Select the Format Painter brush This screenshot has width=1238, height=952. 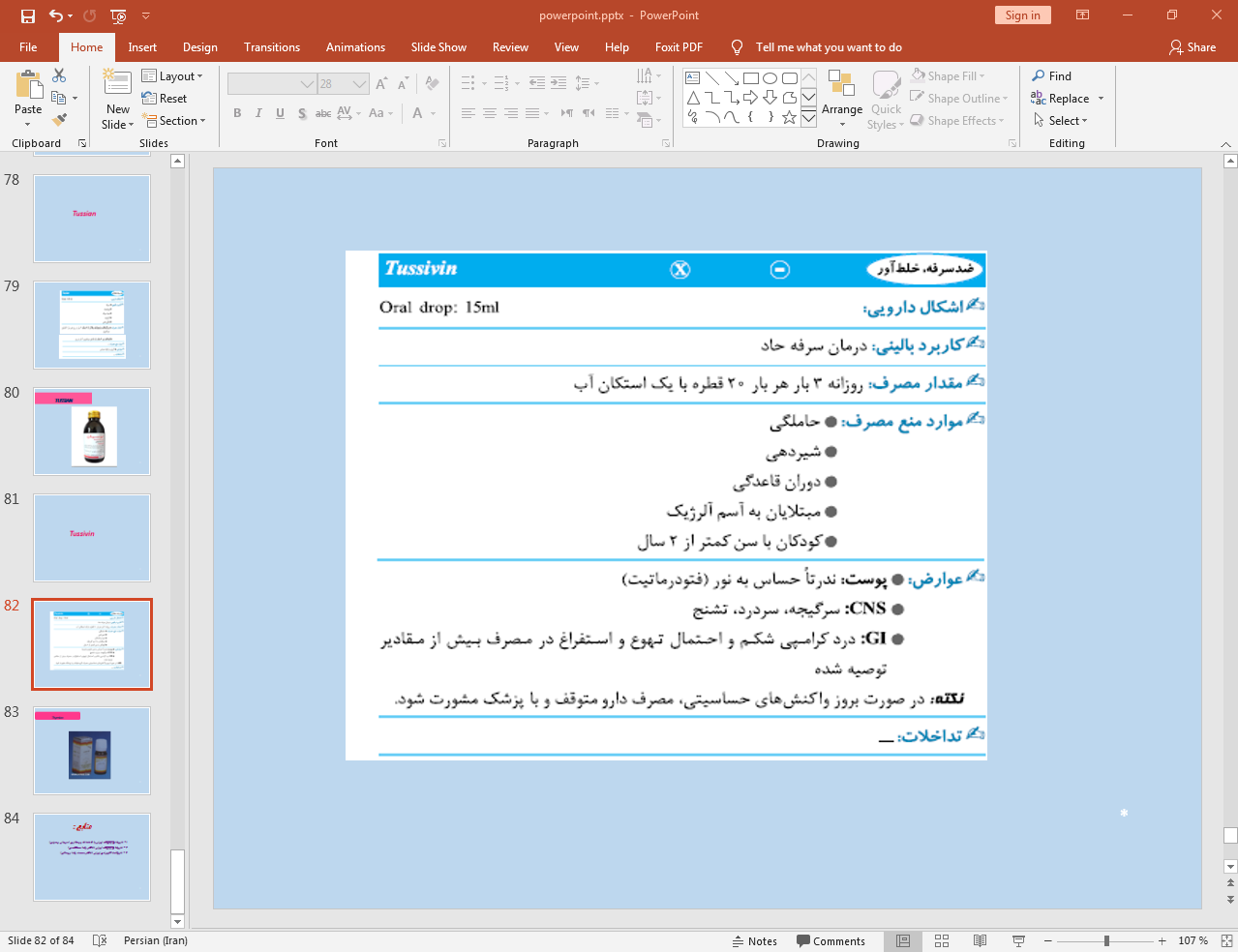coord(59,120)
